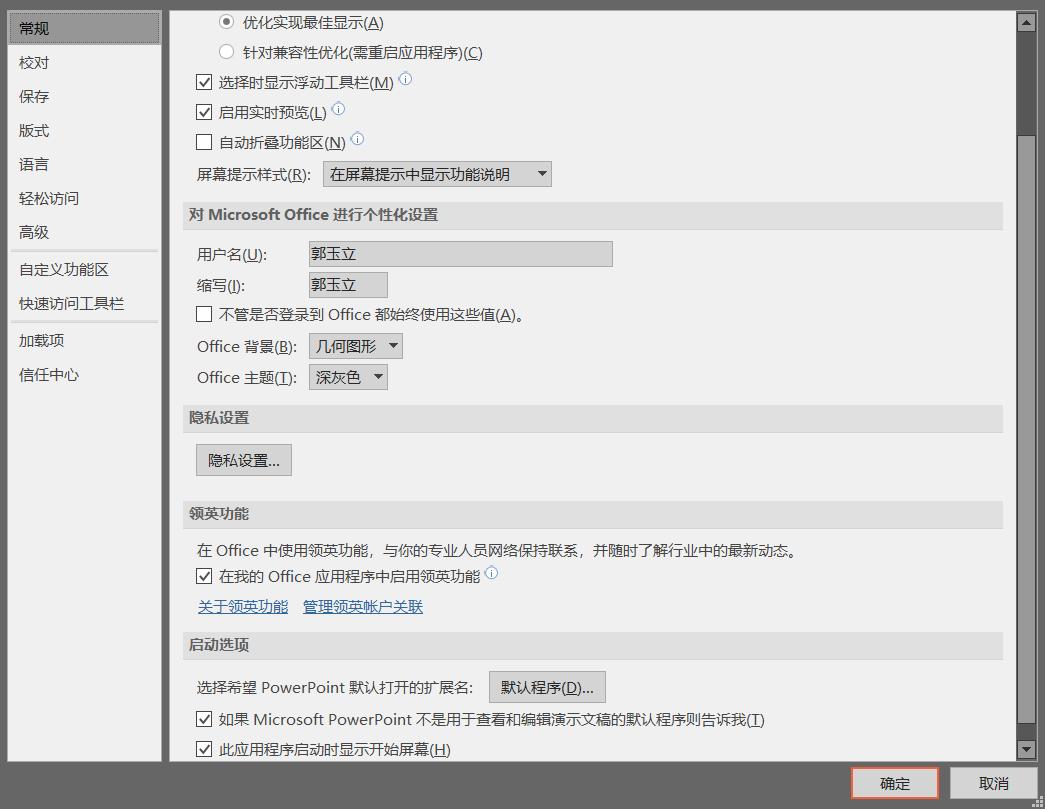This screenshot has width=1045, height=809.
Task: Click inside the 用户名 input field
Action: [x=460, y=253]
